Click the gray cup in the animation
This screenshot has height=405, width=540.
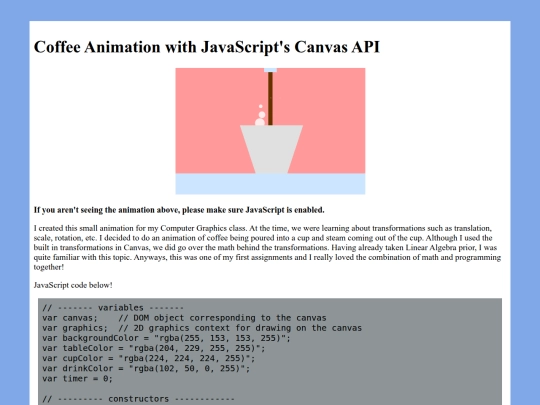(271, 149)
